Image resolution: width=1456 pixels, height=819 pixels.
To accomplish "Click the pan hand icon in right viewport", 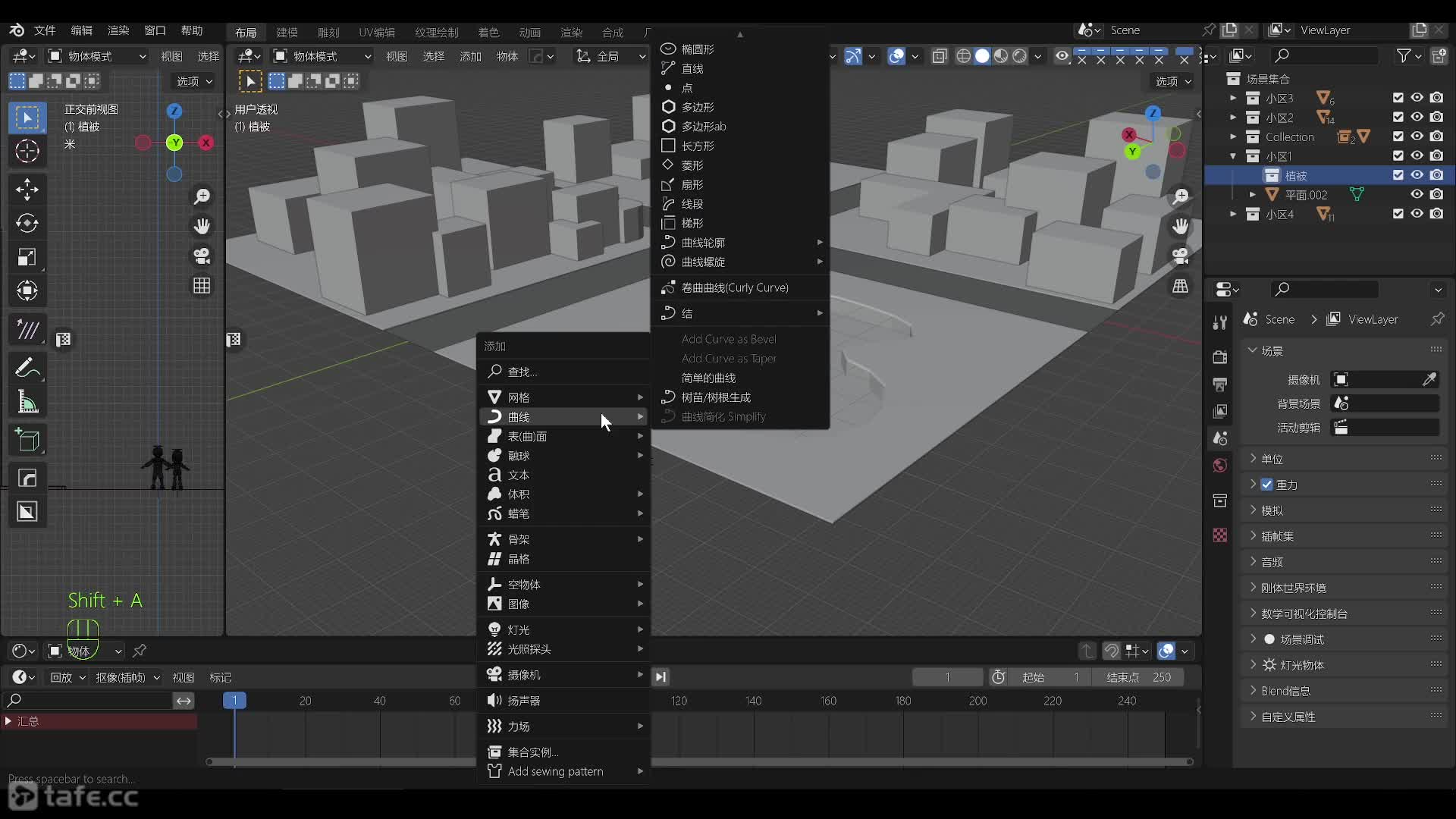I will point(1181,226).
